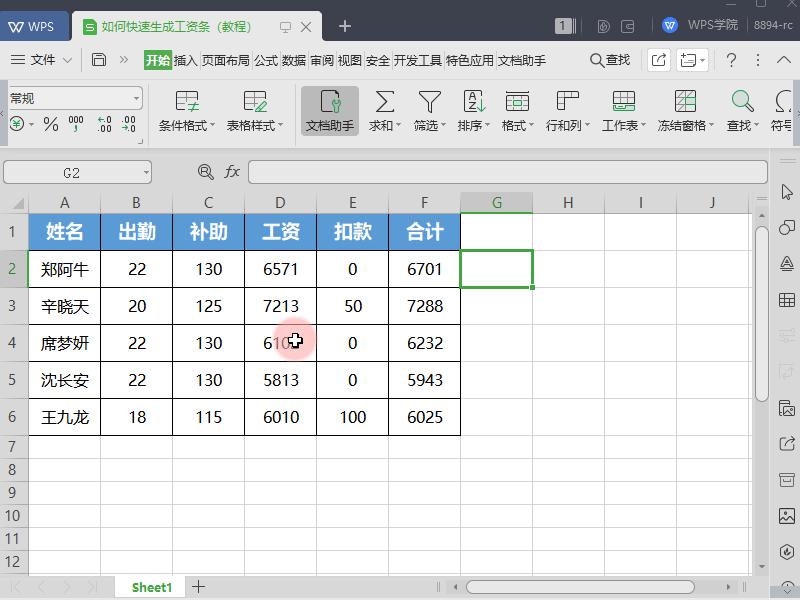Switch to the 数据 ribbon tab
Screen dimensions: 800x600
pos(294,60)
